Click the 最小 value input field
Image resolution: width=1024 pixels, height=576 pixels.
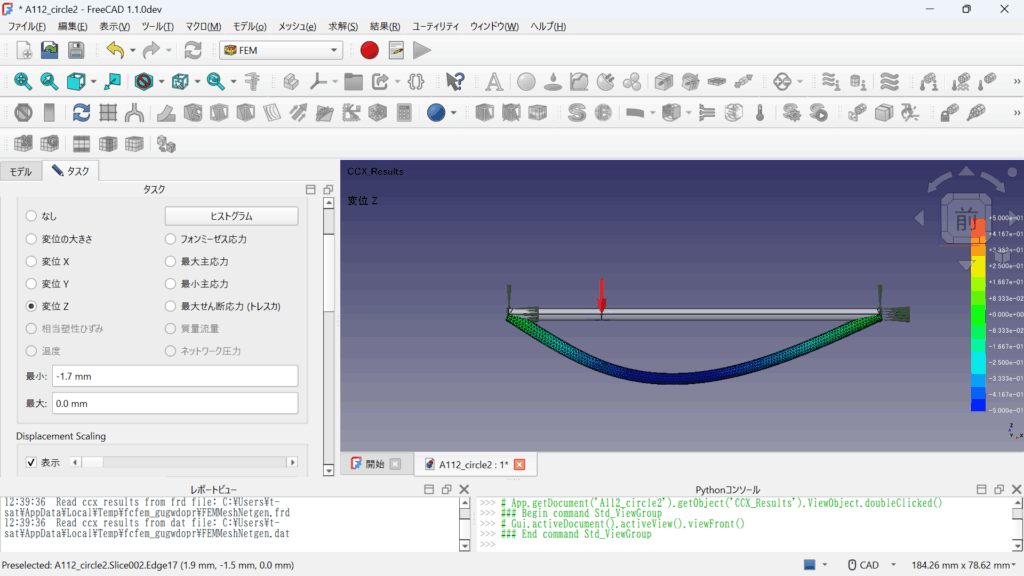coord(174,376)
